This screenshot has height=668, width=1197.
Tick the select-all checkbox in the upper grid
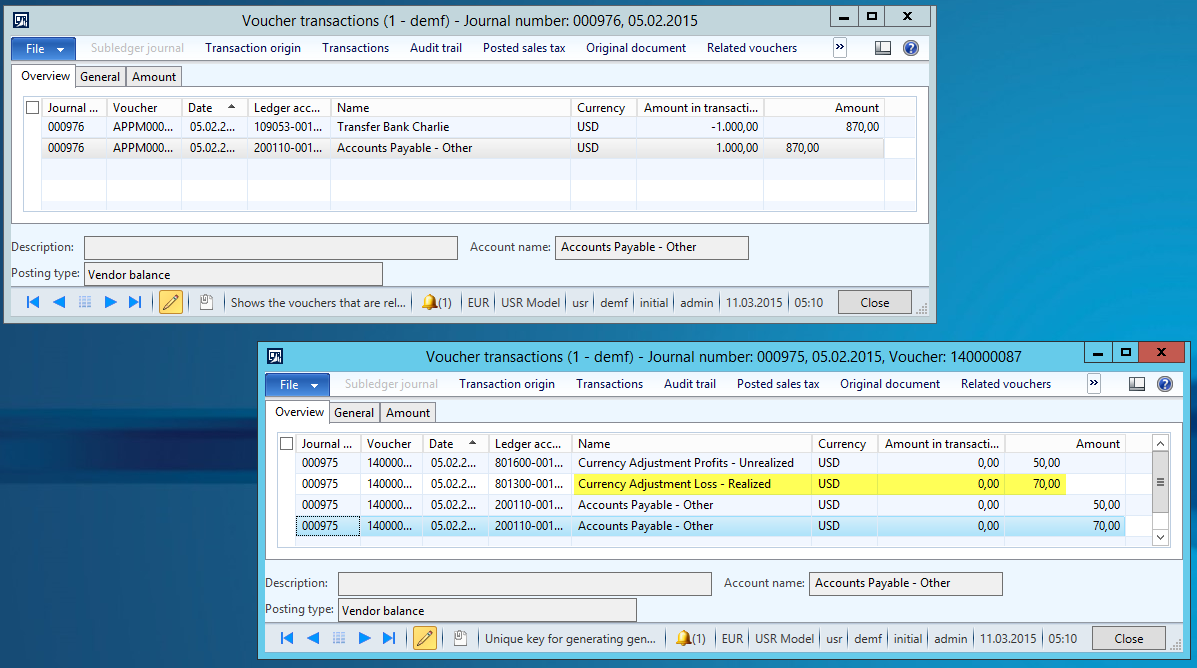pos(33,108)
